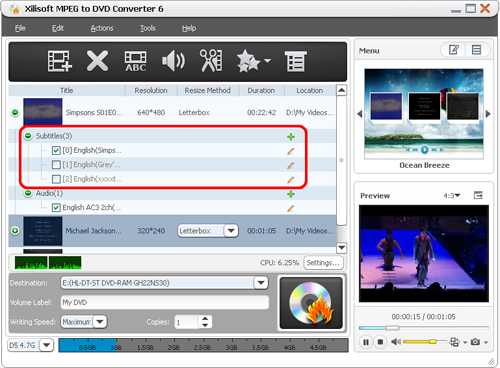Toggle the English AC3 2ch checkbox
This screenshot has width=500, height=368.
pos(56,208)
